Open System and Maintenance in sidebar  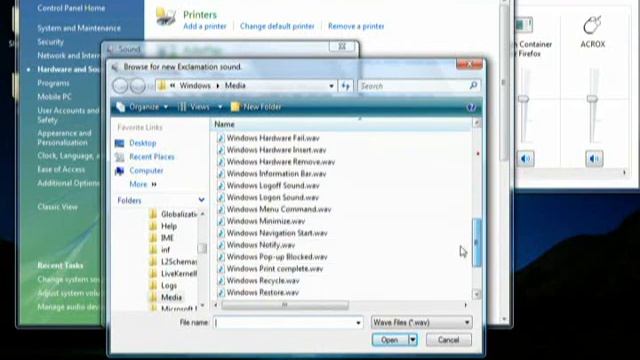79,28
